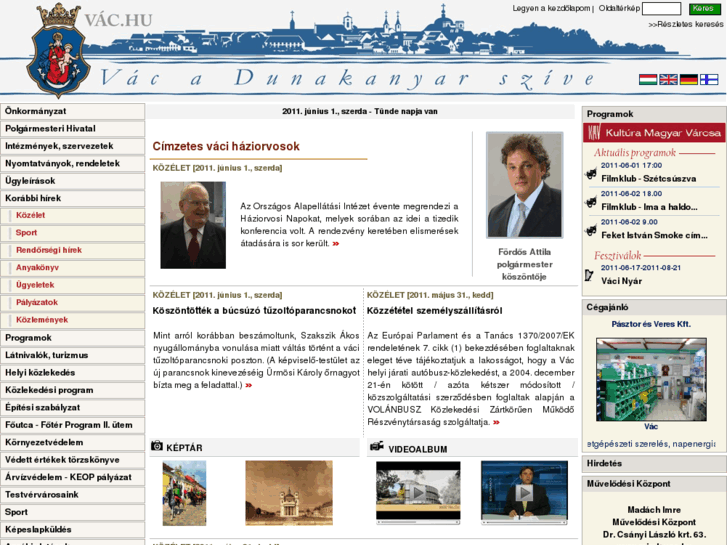Click Fördős Attila mayor portrait photo

(524, 185)
